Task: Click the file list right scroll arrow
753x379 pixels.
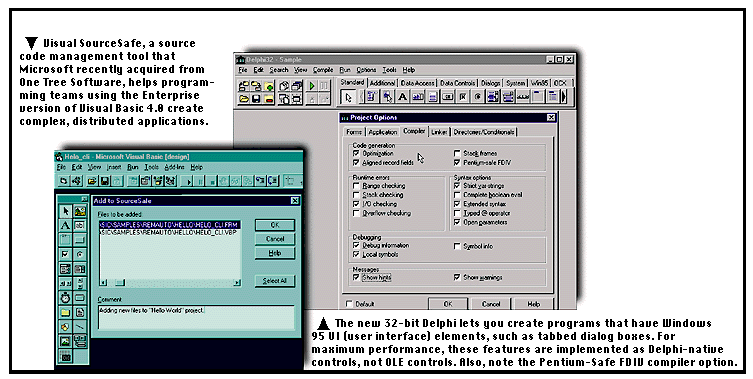Action: pos(237,283)
